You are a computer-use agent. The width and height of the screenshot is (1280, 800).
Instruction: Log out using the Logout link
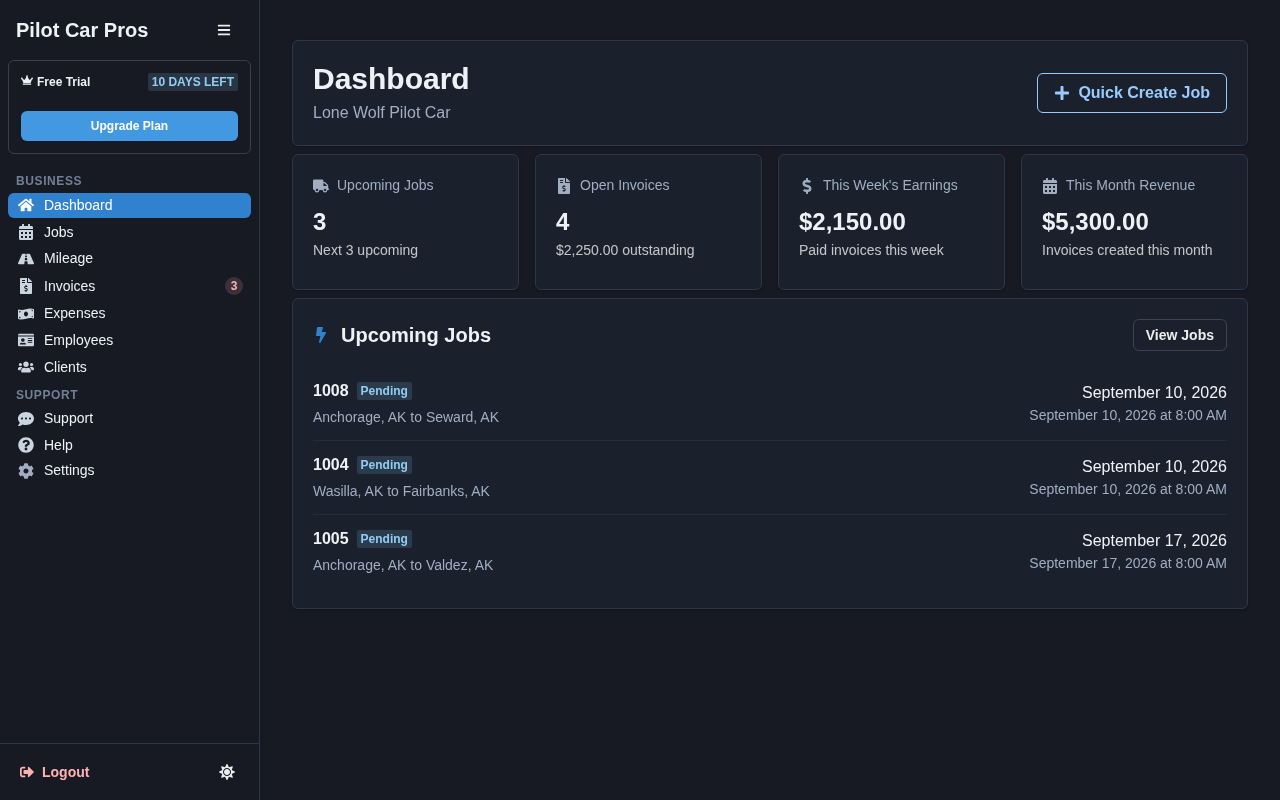click(55, 772)
